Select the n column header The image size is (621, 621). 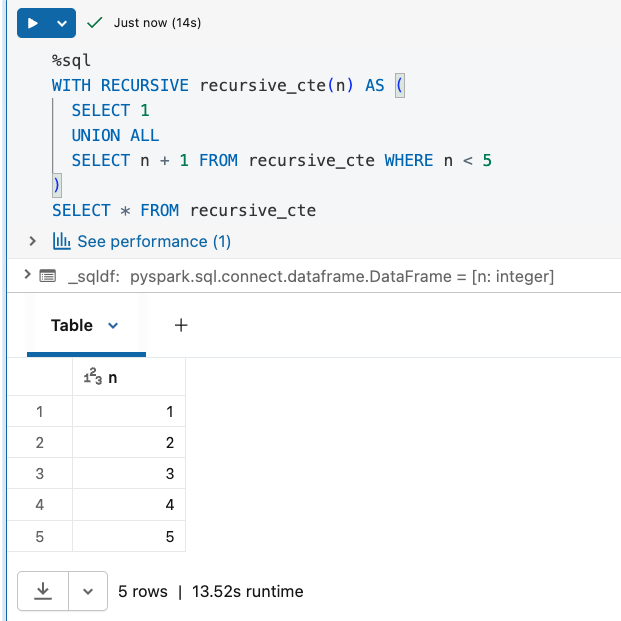(x=128, y=377)
